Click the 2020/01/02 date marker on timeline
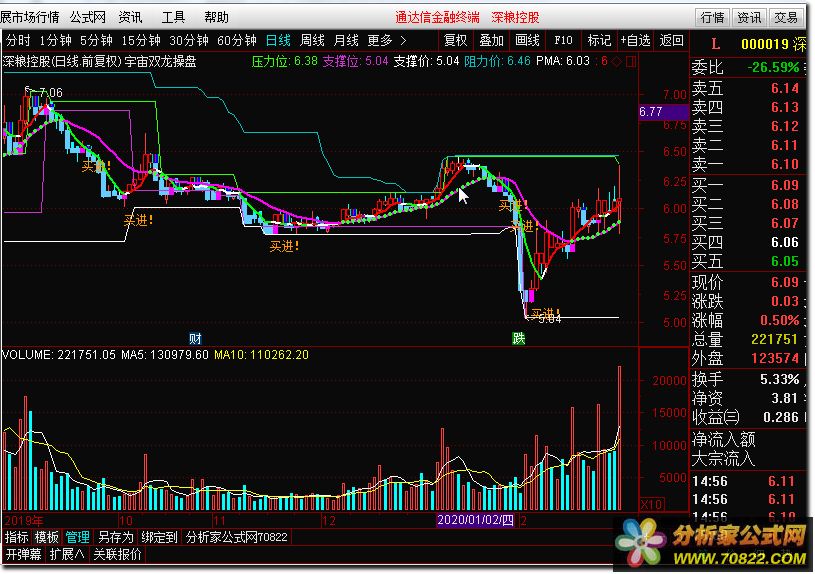 click(474, 521)
